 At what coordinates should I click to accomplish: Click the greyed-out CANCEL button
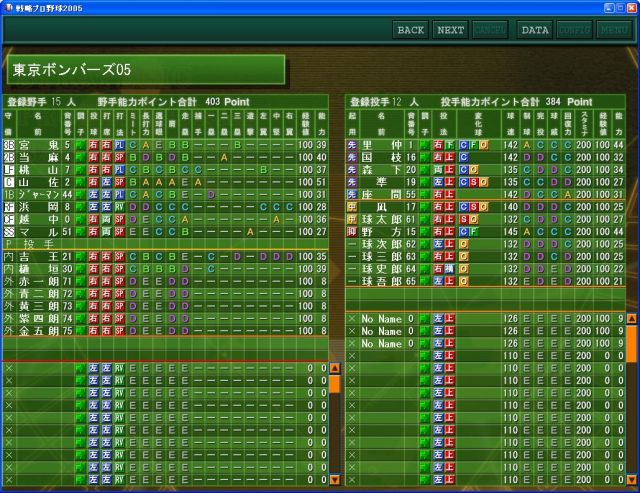pyautogui.click(x=490, y=30)
